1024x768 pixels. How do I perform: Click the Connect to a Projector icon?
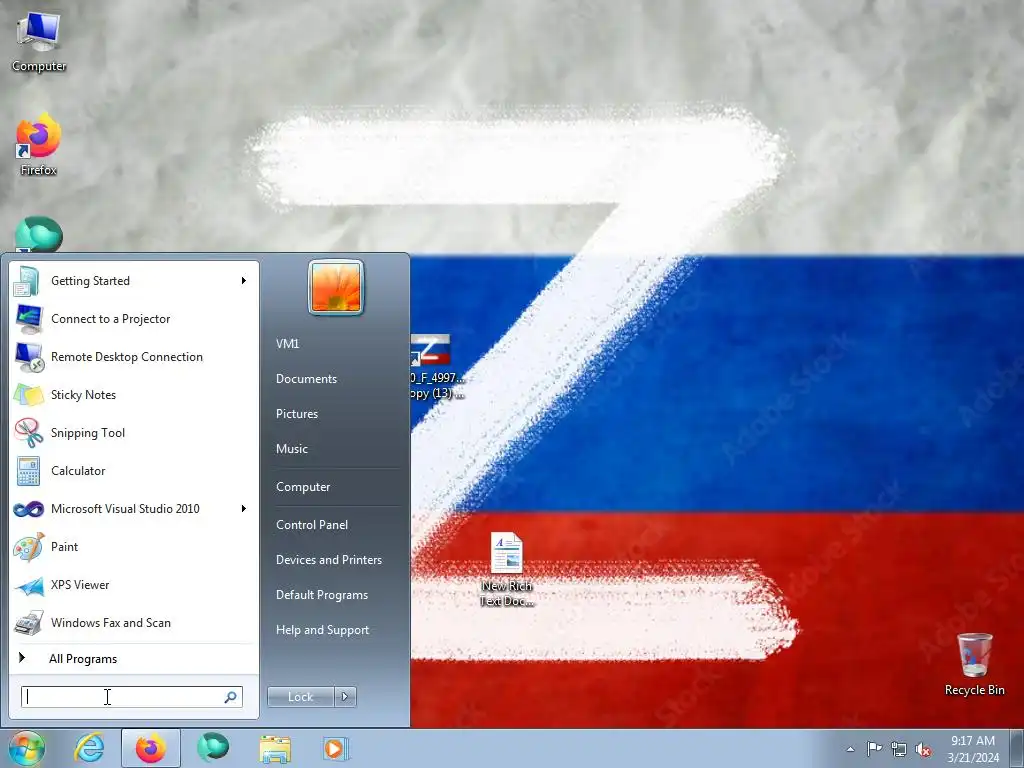point(27,319)
